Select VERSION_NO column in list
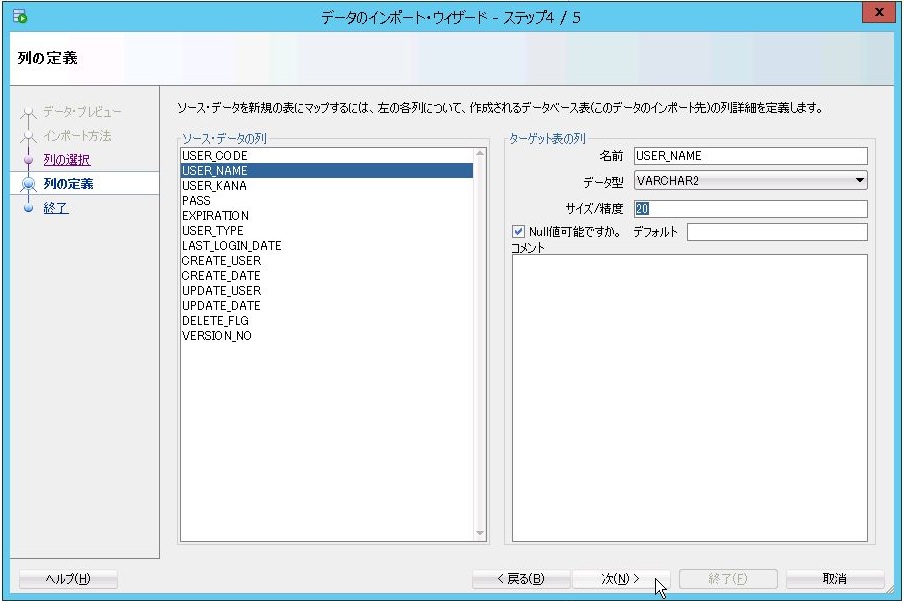The image size is (904, 601). pyautogui.click(x=216, y=336)
